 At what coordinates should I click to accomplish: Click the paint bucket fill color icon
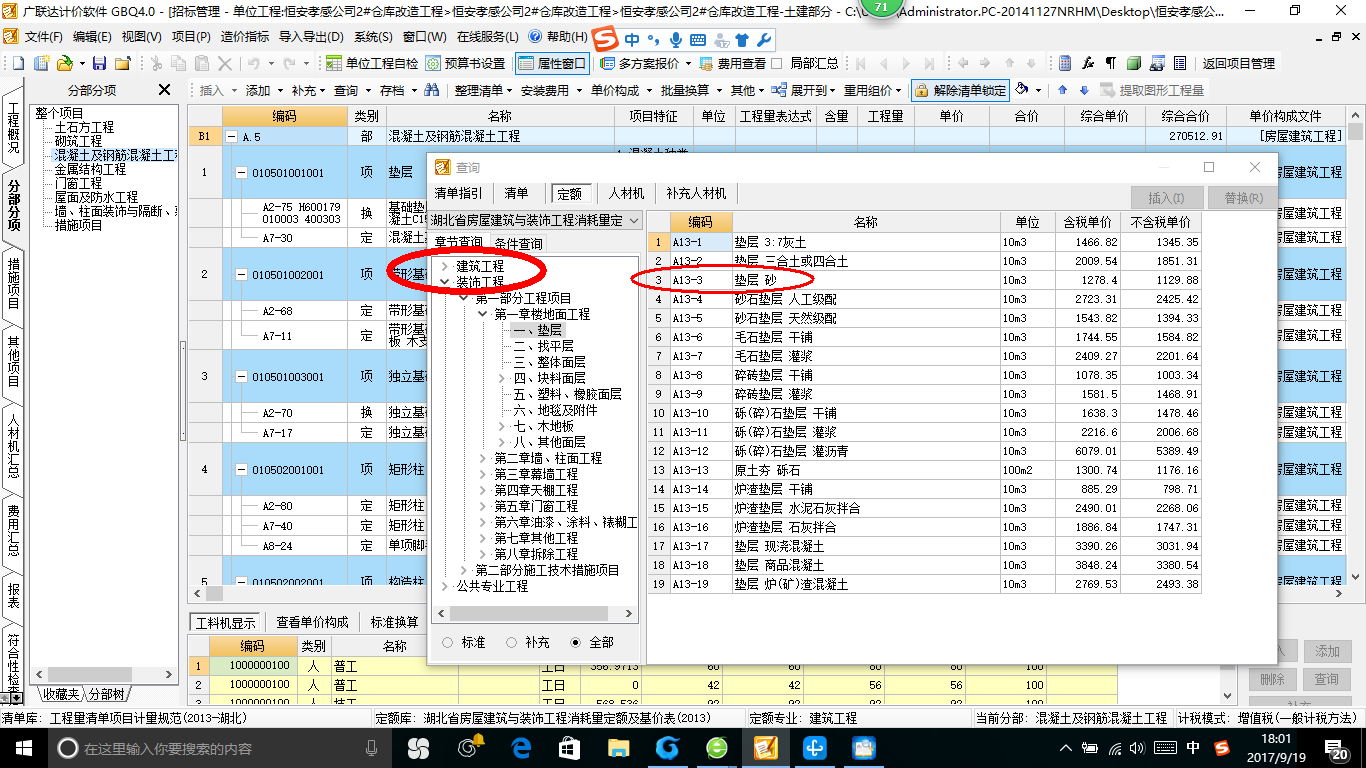(x=1022, y=90)
